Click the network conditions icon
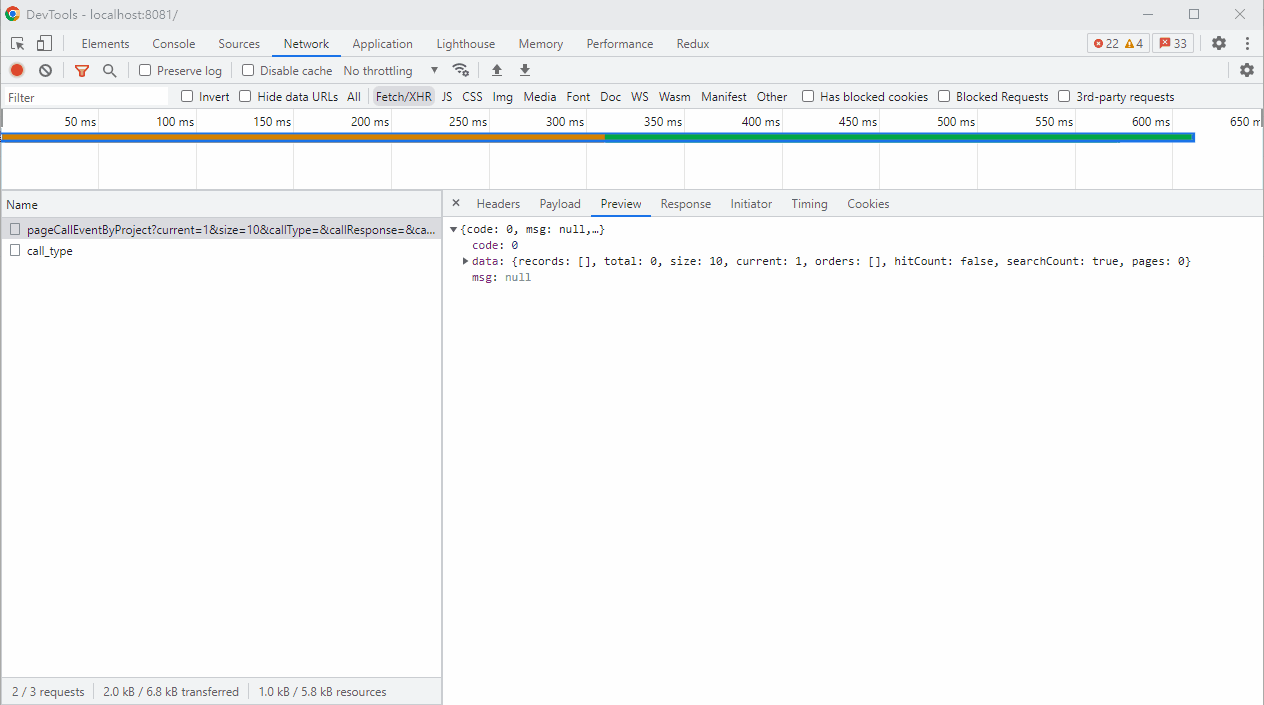Viewport: 1264px width, 705px height. [461, 70]
